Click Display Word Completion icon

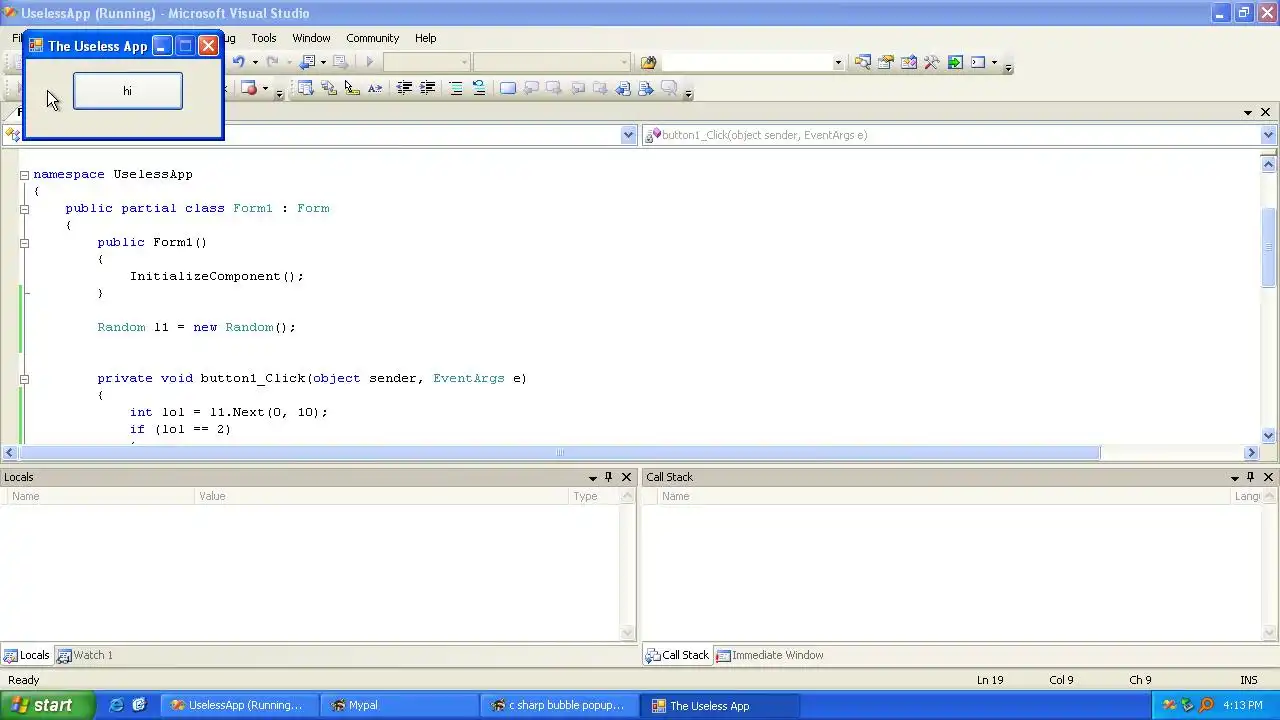[x=375, y=88]
